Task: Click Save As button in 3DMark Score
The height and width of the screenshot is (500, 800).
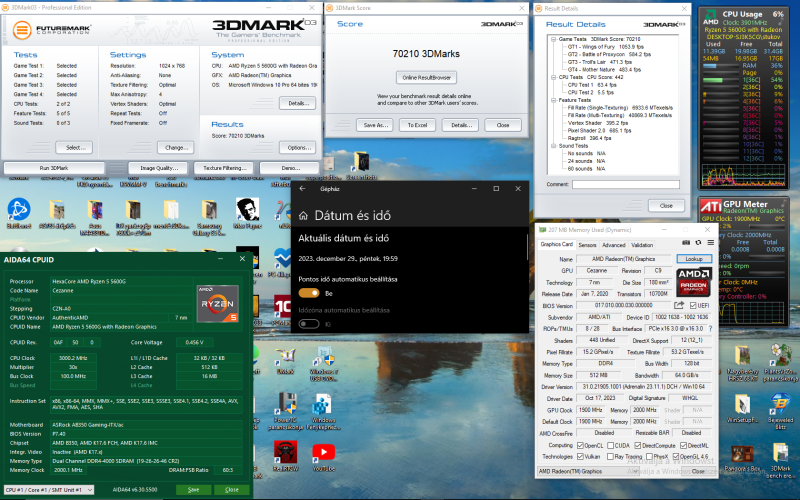Action: tap(376, 125)
